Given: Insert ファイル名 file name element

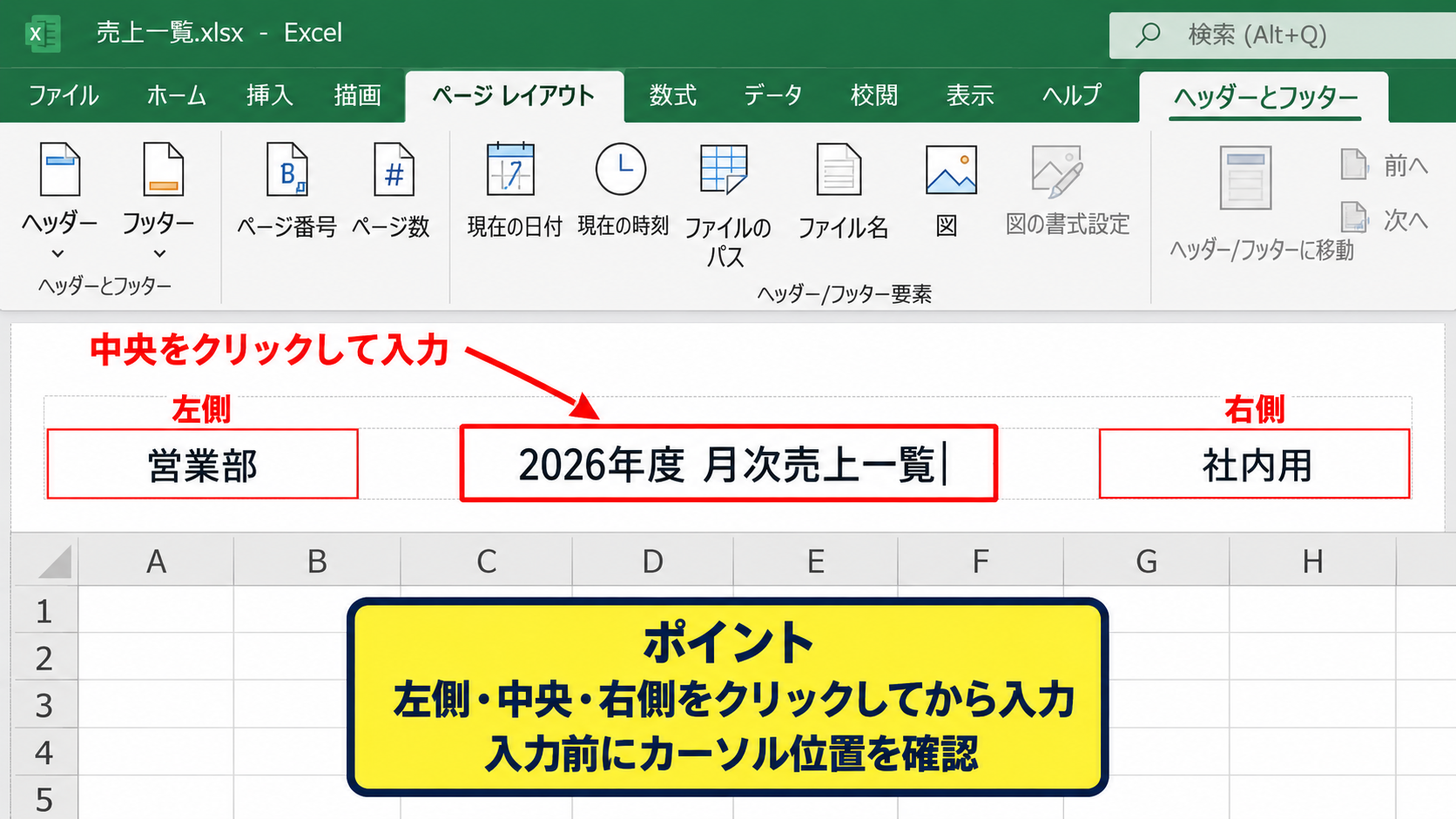Looking at the screenshot, I should coord(842,190).
